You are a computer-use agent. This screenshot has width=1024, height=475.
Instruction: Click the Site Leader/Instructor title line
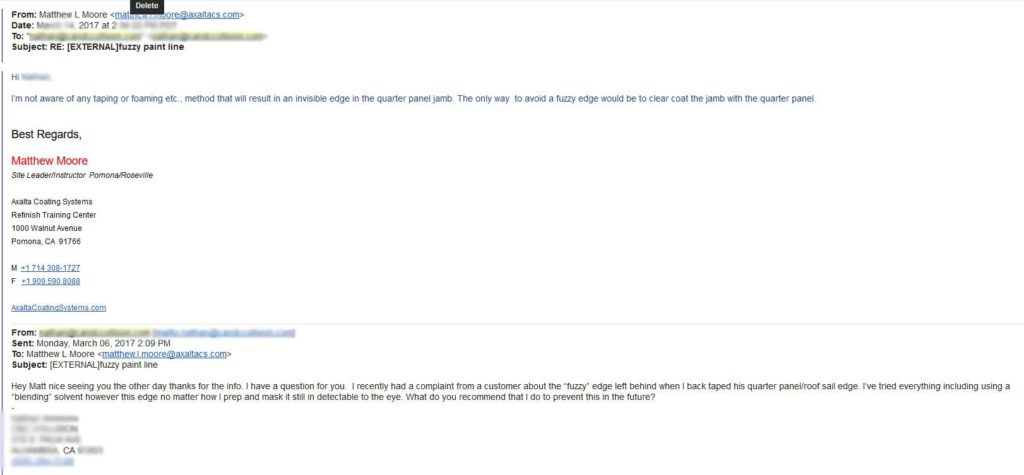pos(82,176)
